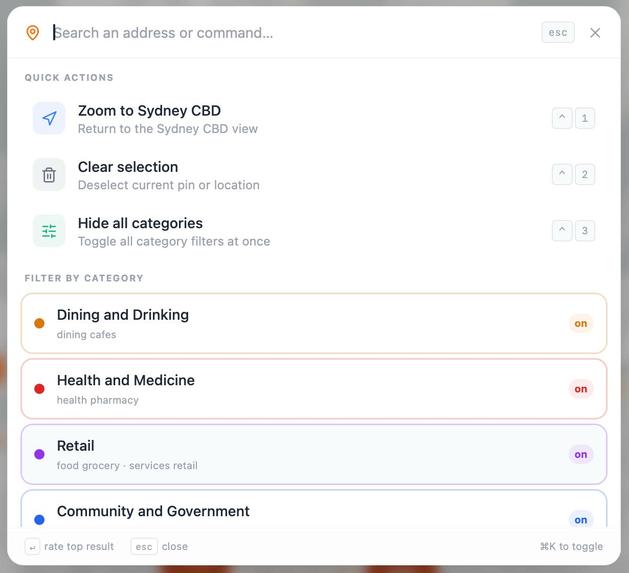The image size is (629, 573).
Task: Click the orange location pin icon
Action: click(32, 33)
